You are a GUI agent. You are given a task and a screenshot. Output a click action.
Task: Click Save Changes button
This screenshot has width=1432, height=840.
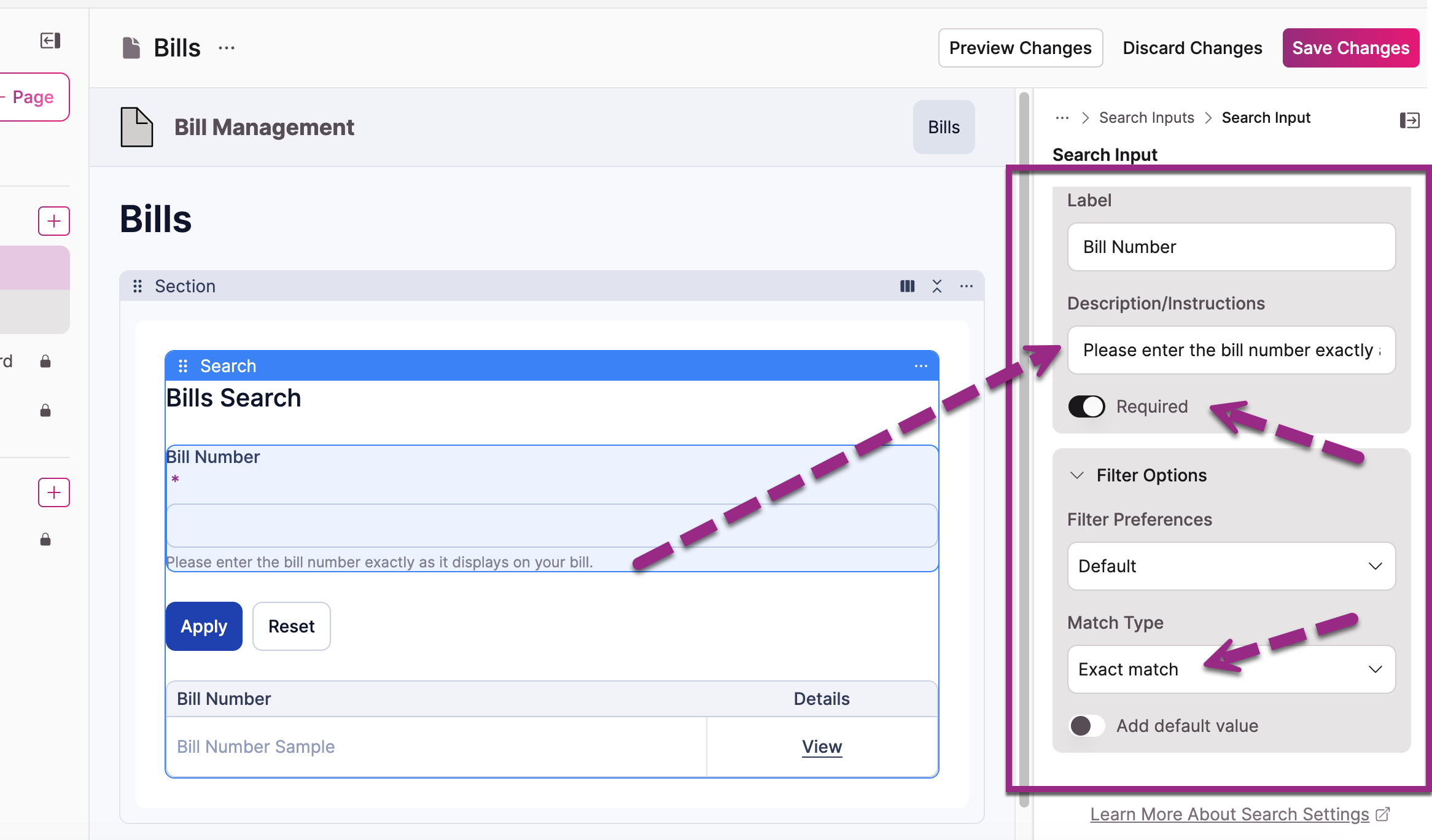[1350, 48]
